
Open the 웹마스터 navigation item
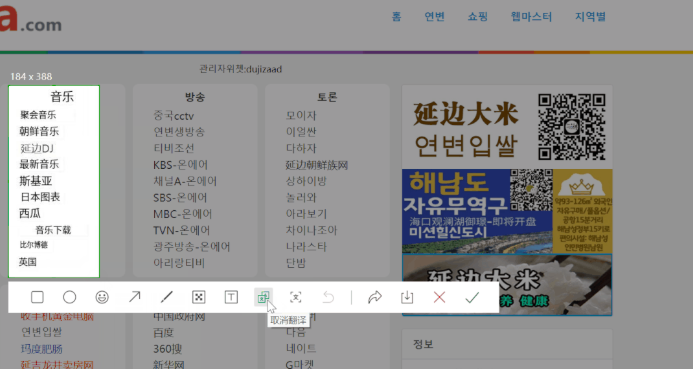coord(531,17)
